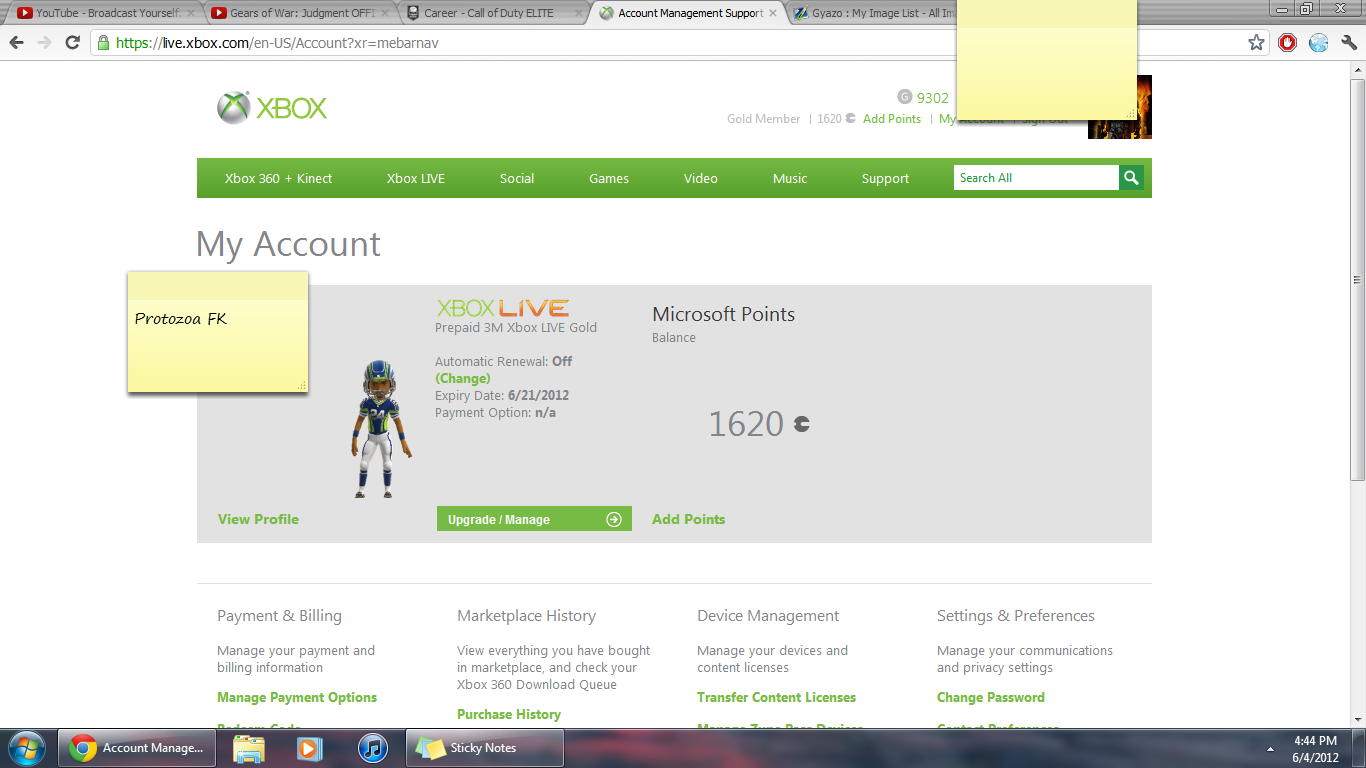1366x768 pixels.
Task: Close the Account Management Support tab
Action: [x=773, y=13]
